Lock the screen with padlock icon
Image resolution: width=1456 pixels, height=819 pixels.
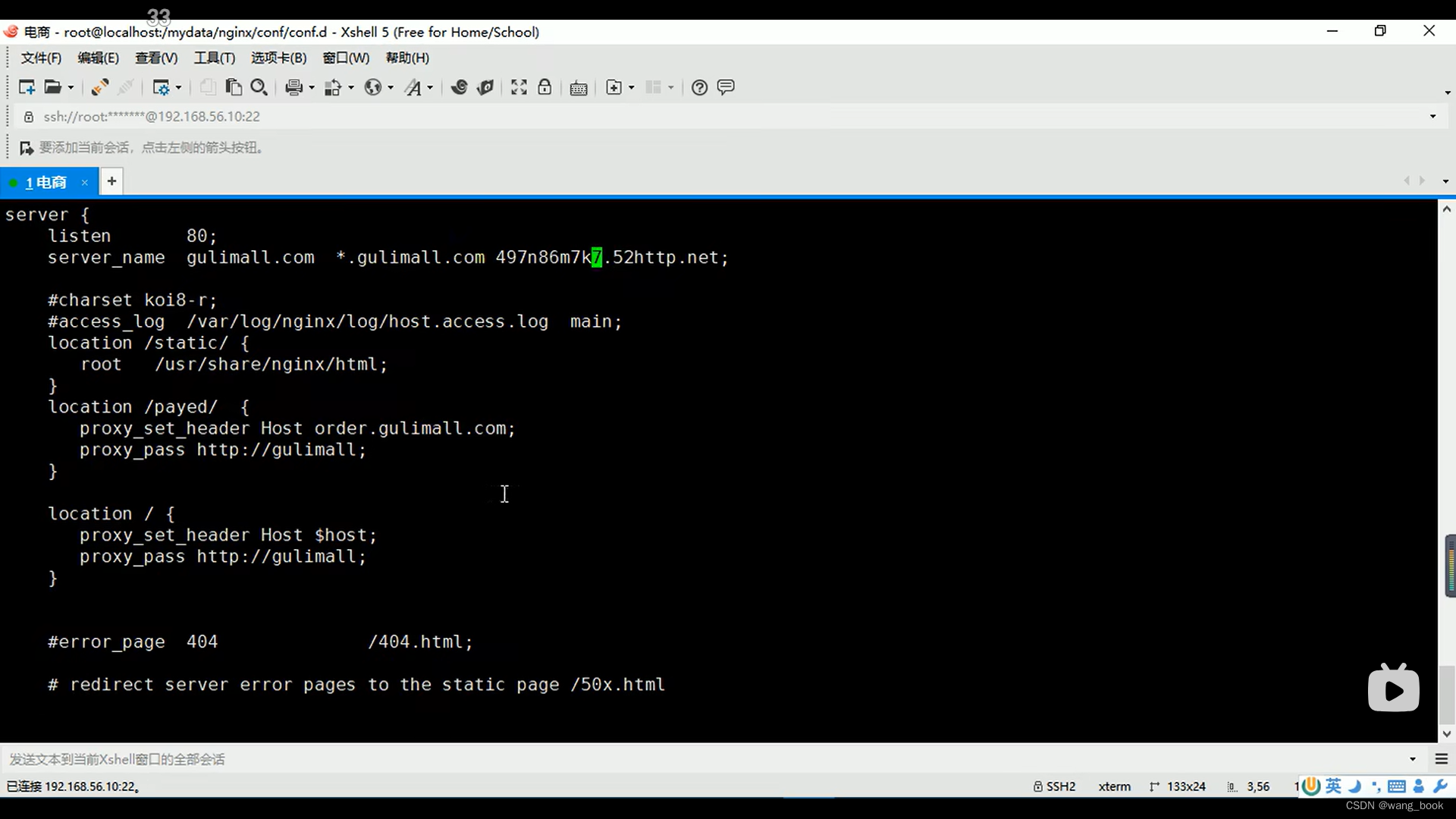[544, 87]
